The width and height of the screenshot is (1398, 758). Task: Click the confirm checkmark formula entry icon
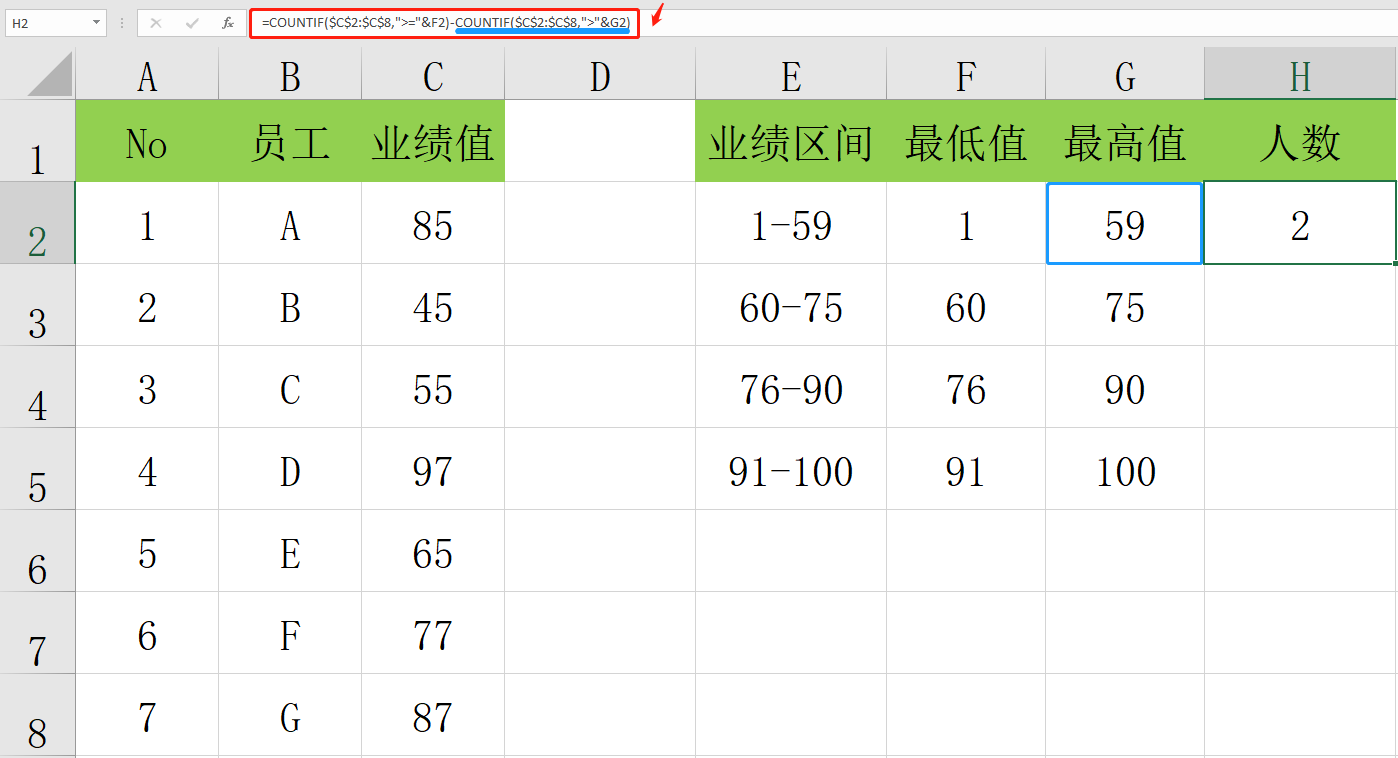pos(192,22)
